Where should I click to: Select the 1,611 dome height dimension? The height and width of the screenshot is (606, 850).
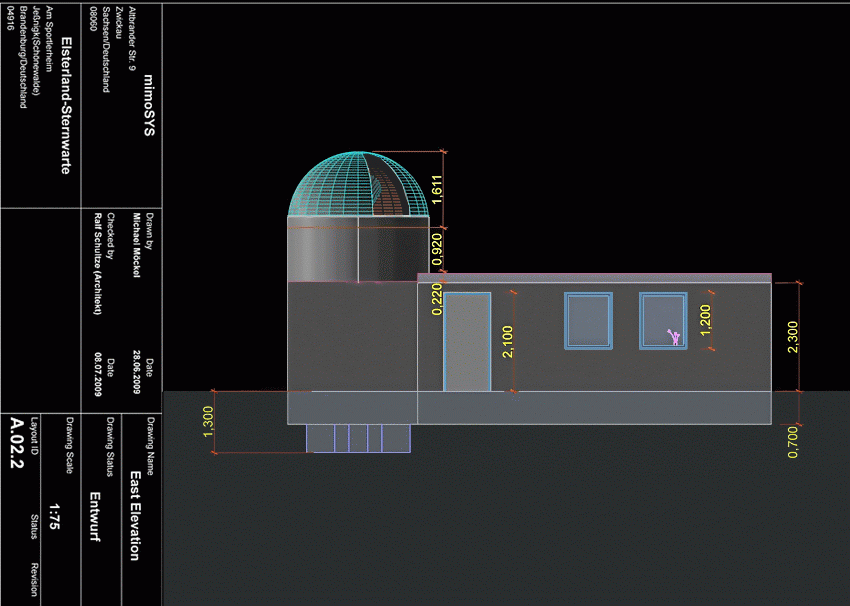point(437,187)
